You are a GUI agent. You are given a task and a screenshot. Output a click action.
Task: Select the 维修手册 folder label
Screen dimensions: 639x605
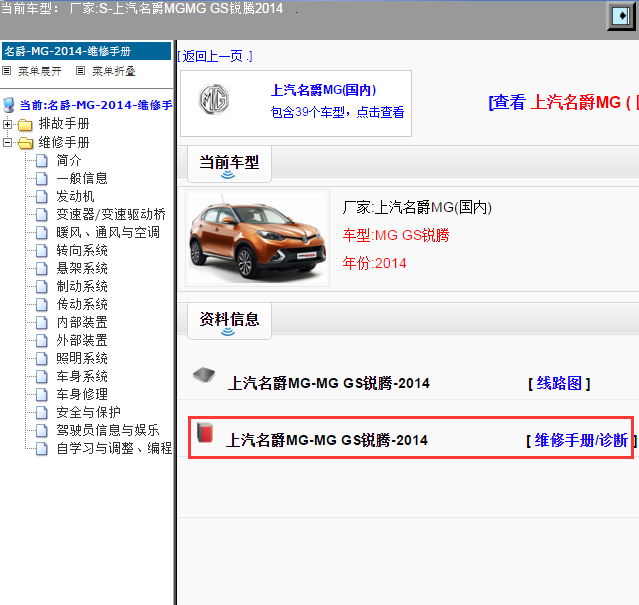(64, 143)
